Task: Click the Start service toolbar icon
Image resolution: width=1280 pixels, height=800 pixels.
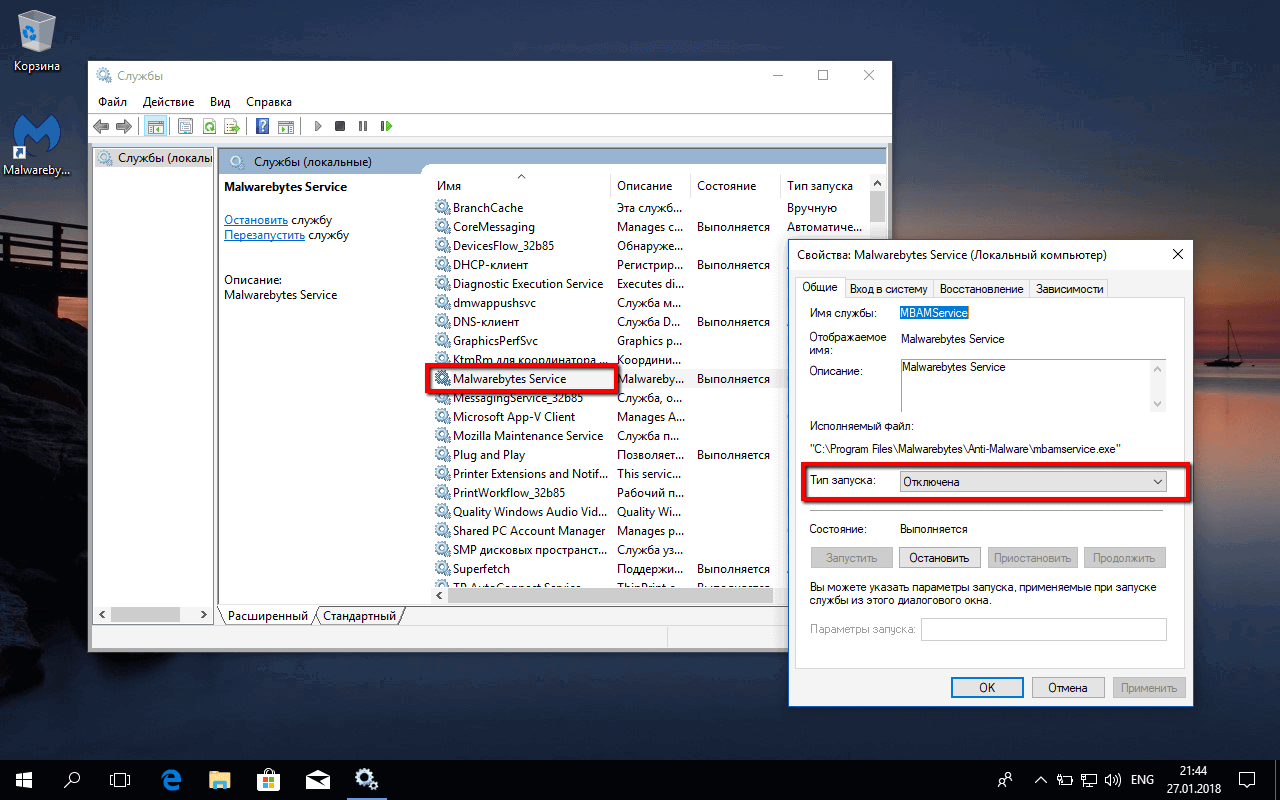Action: click(x=318, y=125)
